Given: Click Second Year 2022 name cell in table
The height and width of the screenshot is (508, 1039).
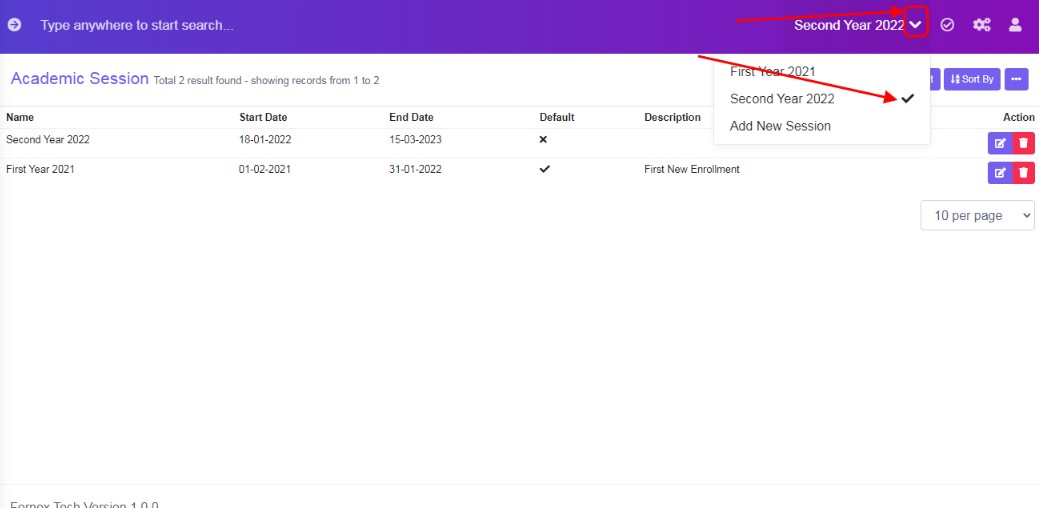Looking at the screenshot, I should coord(48,140).
